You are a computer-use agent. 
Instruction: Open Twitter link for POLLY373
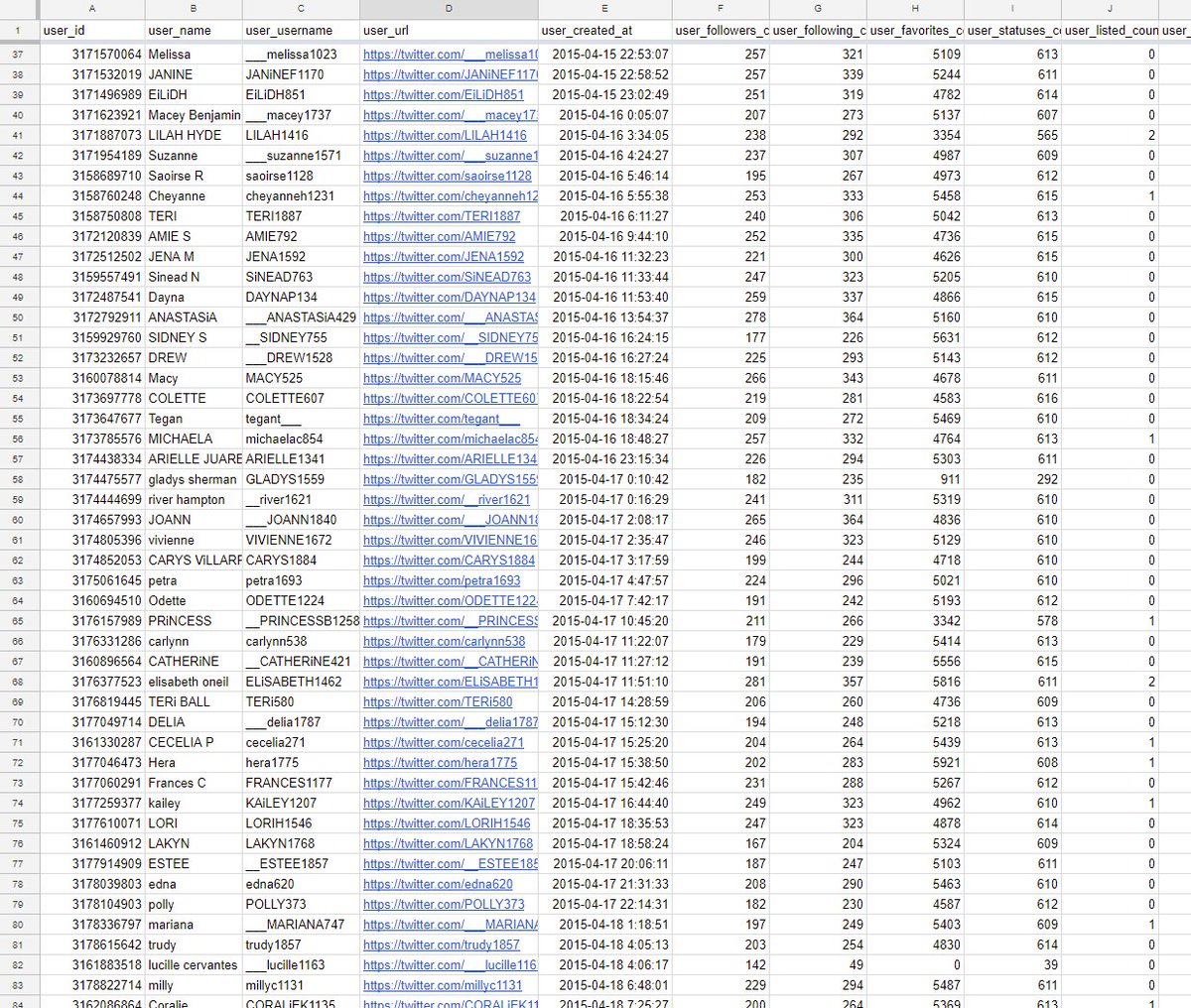pyautogui.click(x=444, y=904)
